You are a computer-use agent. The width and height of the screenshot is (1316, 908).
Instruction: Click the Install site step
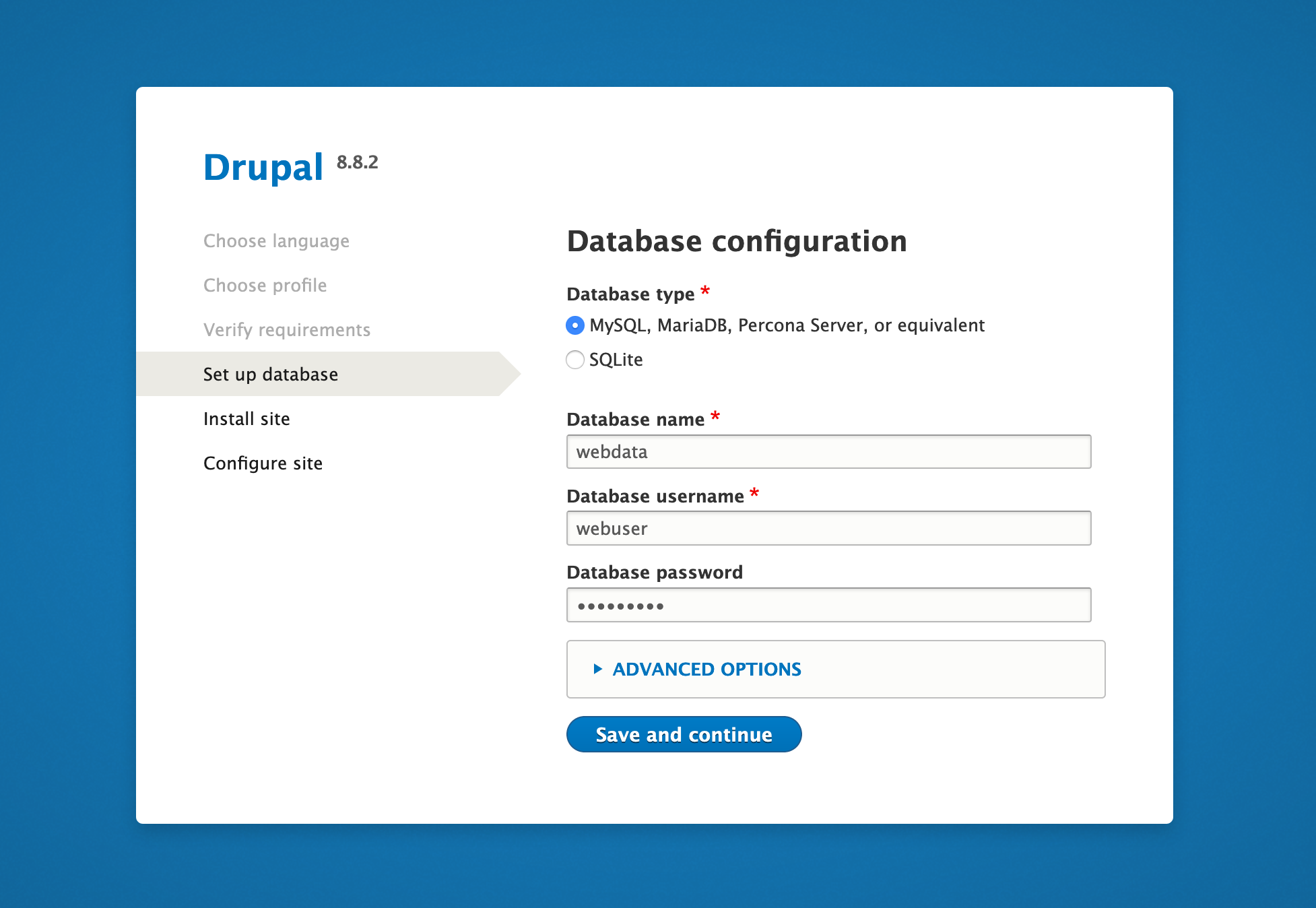(246, 418)
